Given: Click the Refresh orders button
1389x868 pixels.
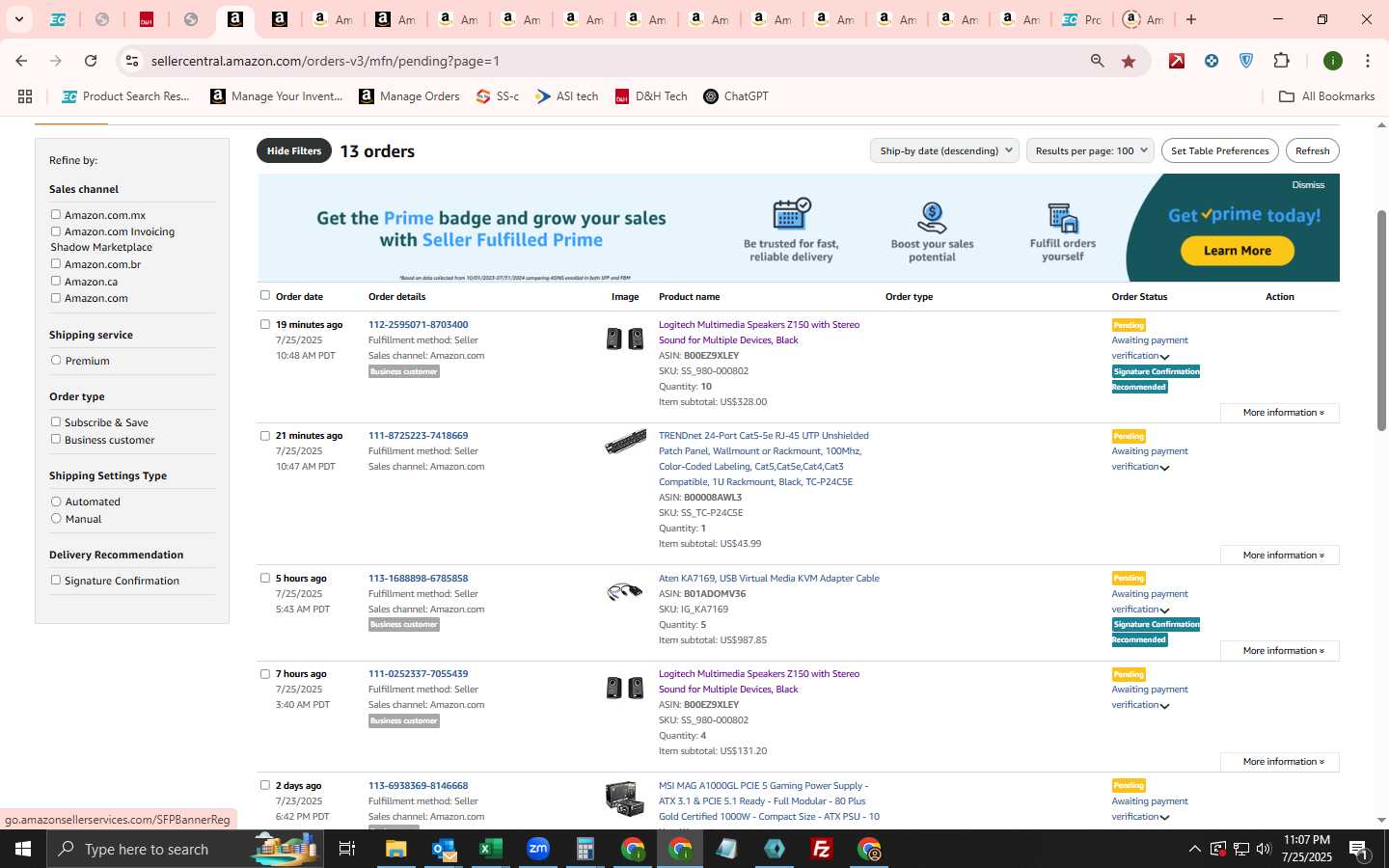Looking at the screenshot, I should pyautogui.click(x=1312, y=150).
